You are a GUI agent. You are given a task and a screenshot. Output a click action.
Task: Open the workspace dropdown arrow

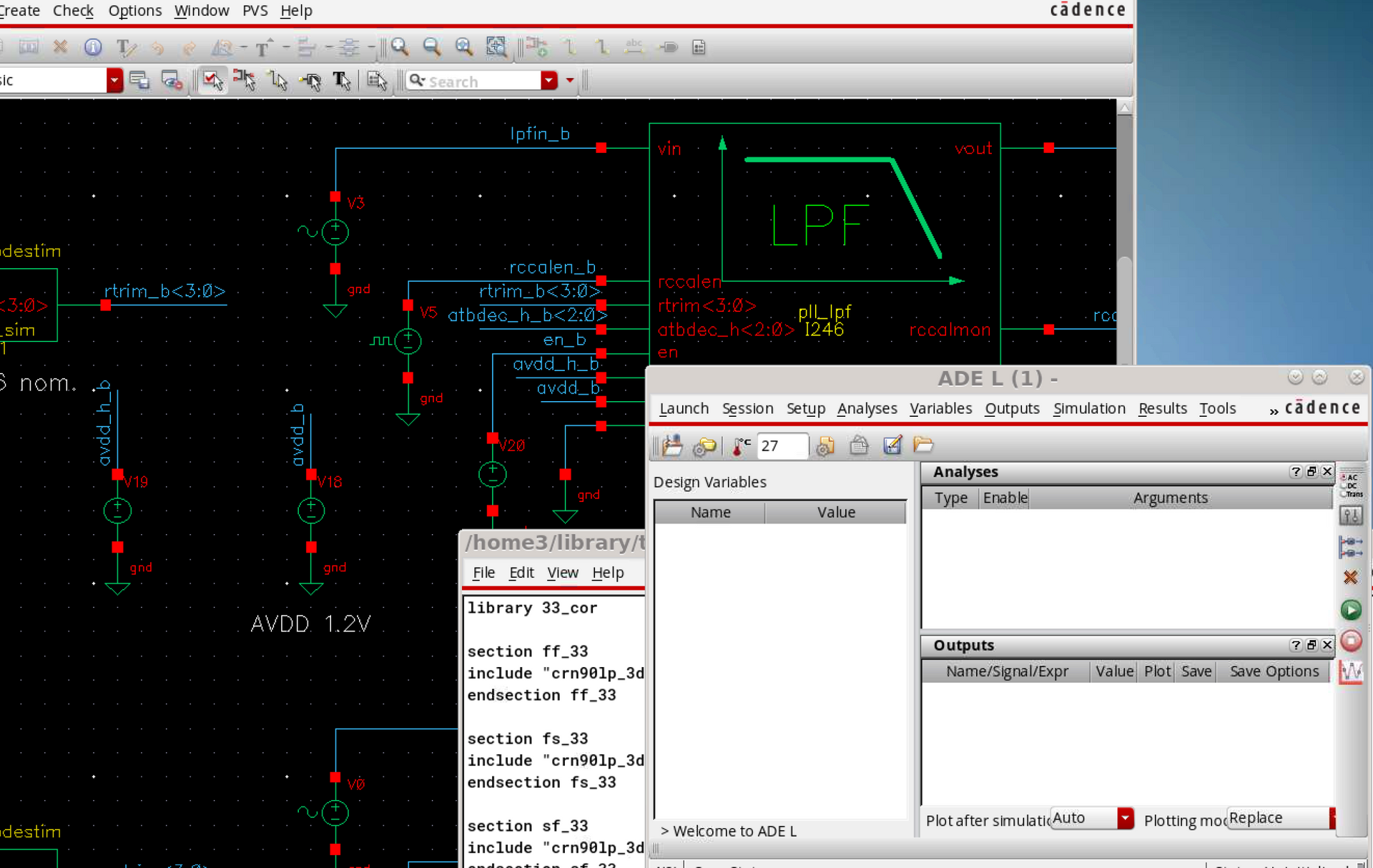[x=114, y=80]
